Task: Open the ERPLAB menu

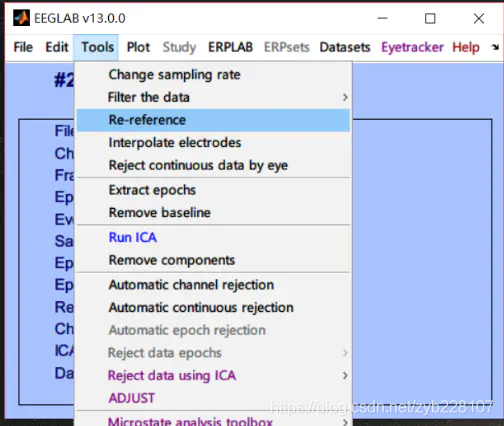Action: (x=230, y=47)
